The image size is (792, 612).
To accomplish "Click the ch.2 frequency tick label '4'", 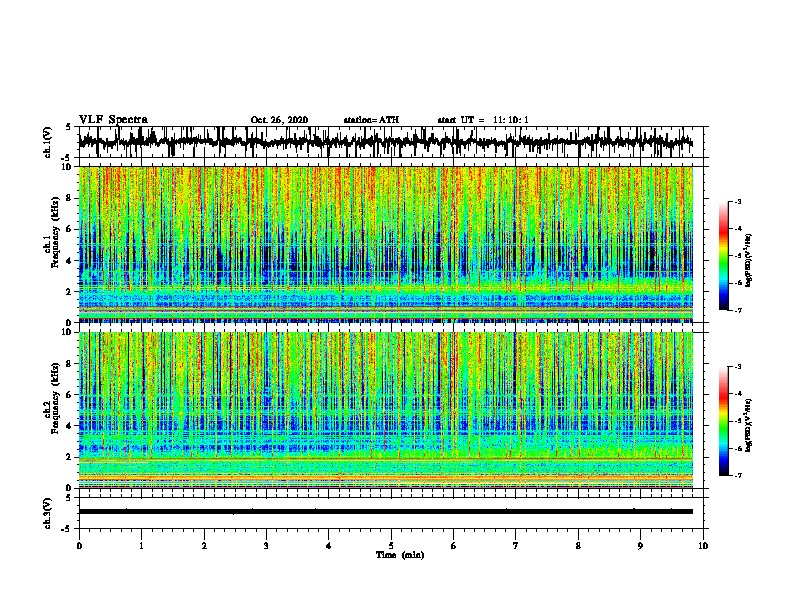I will point(70,426).
